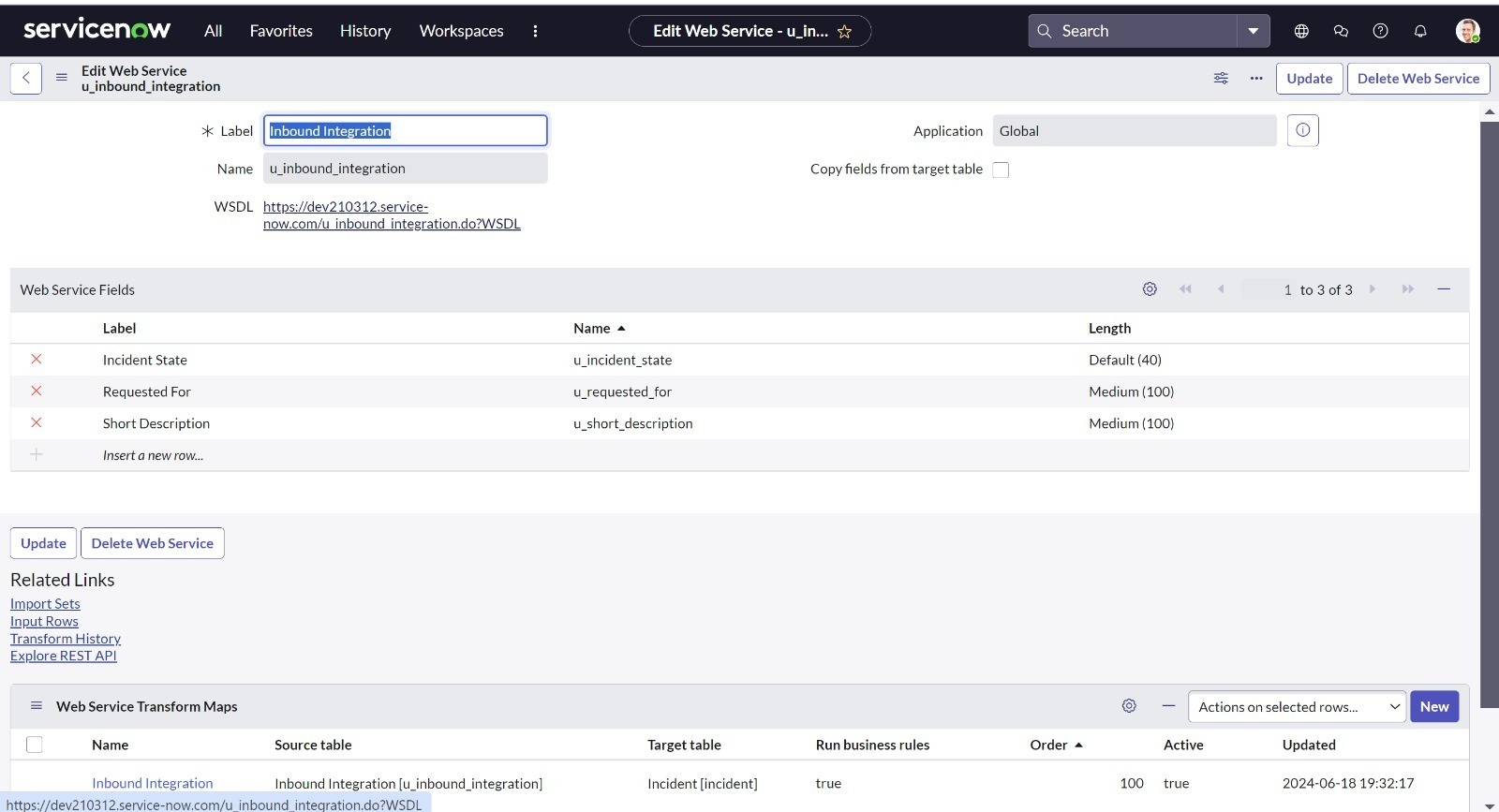The height and width of the screenshot is (812, 1499).
Task: Open Web Service Transform Maps list menu
Action: point(37,706)
